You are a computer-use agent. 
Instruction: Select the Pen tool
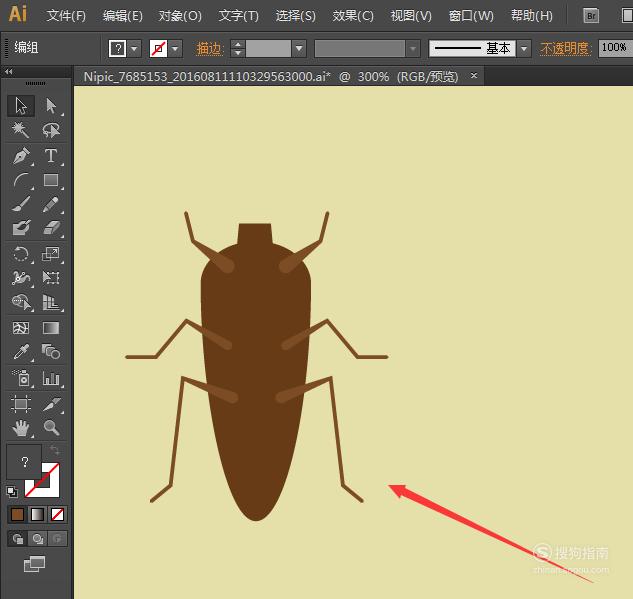21,156
